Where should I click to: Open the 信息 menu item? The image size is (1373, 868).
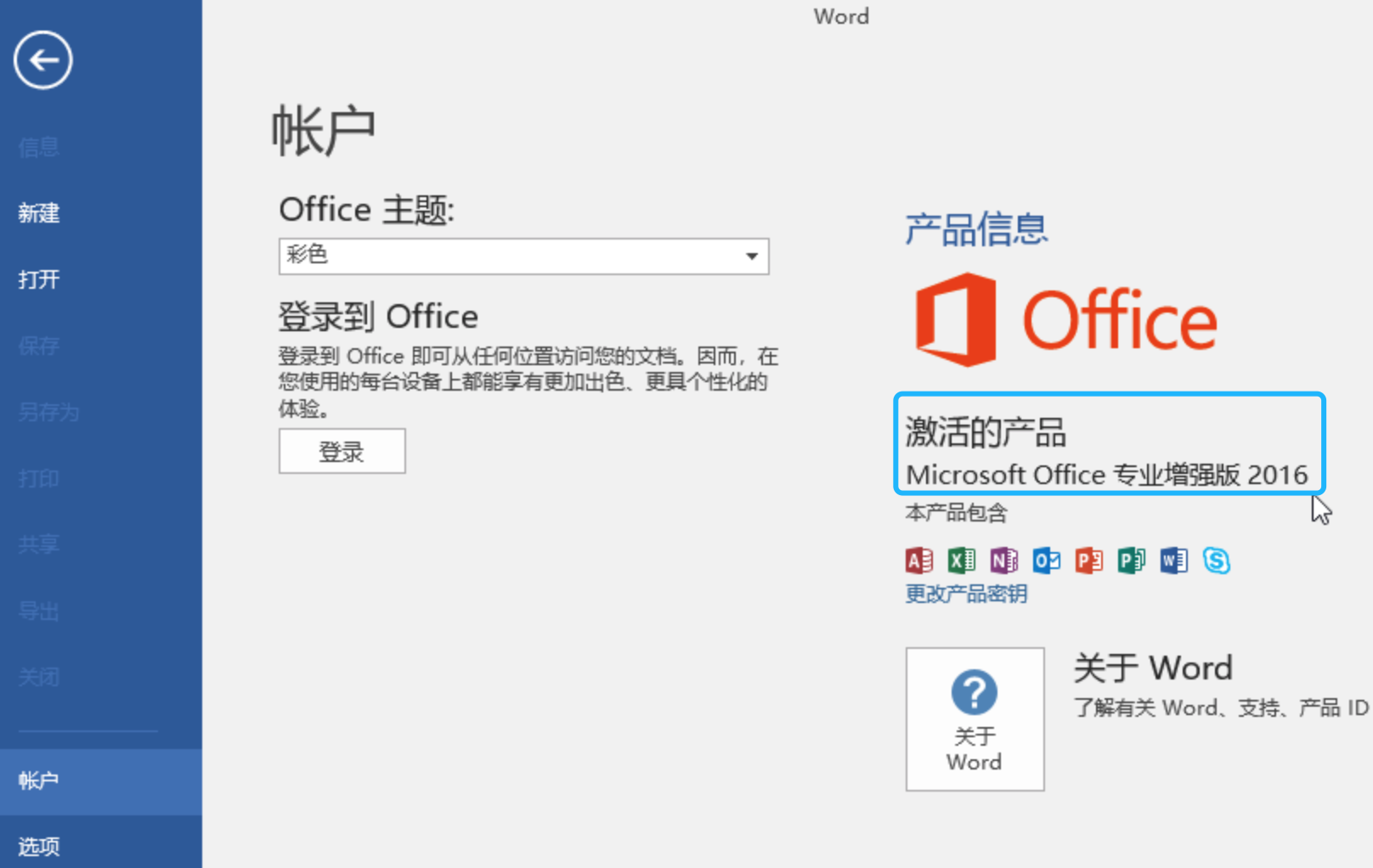pos(38,147)
